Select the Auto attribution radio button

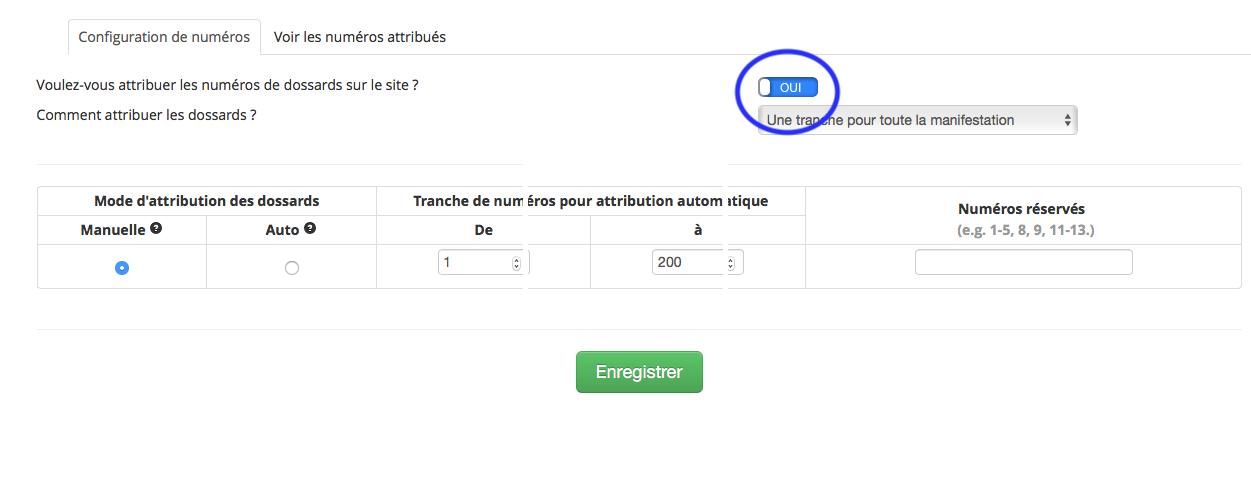(x=292, y=268)
